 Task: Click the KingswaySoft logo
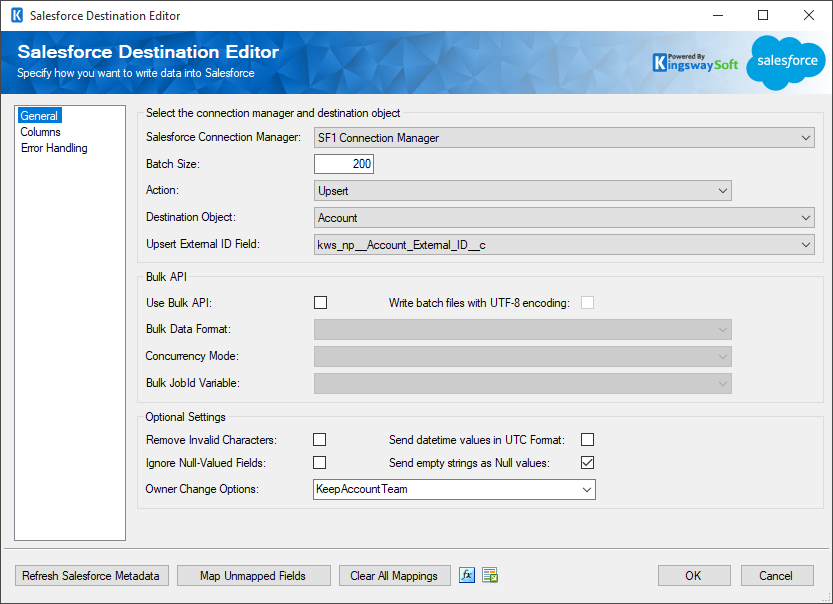[695, 63]
